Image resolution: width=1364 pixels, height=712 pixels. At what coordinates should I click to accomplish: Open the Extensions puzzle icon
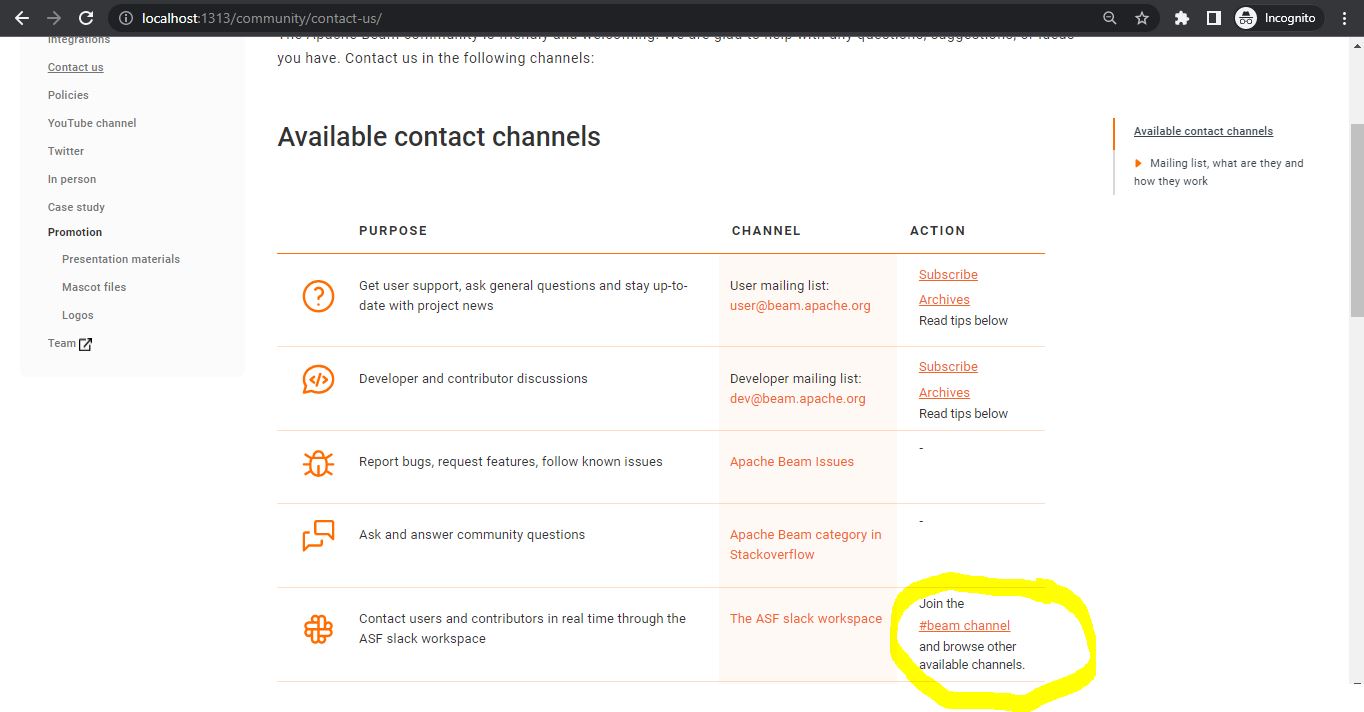click(x=1182, y=18)
